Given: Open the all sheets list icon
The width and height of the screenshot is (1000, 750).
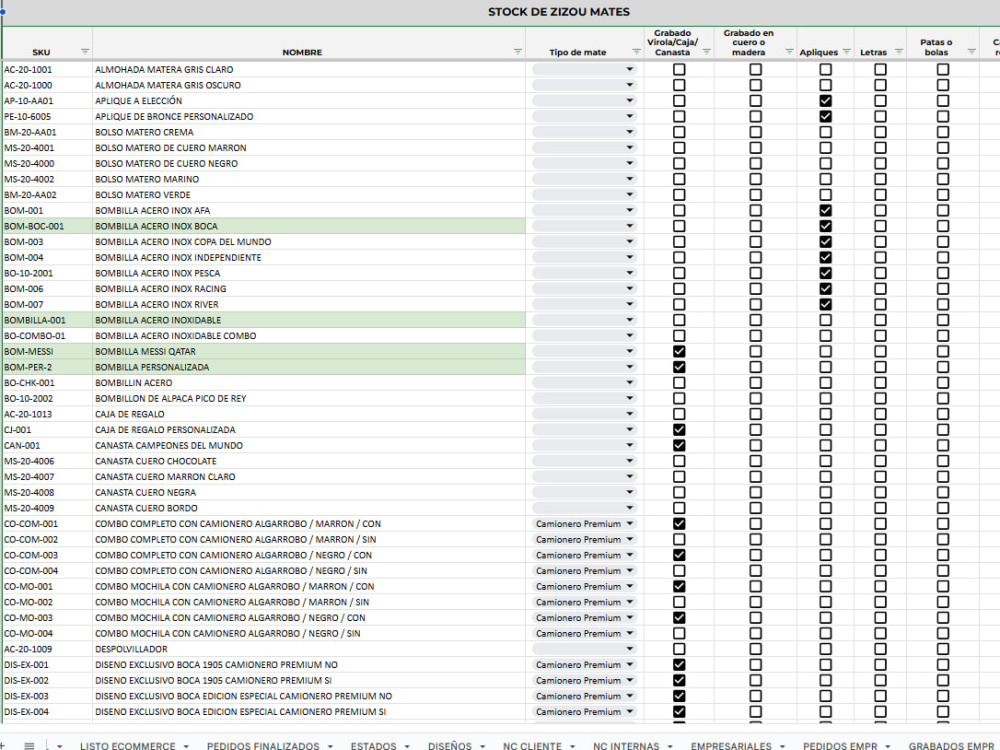Looking at the screenshot, I should point(29,745).
